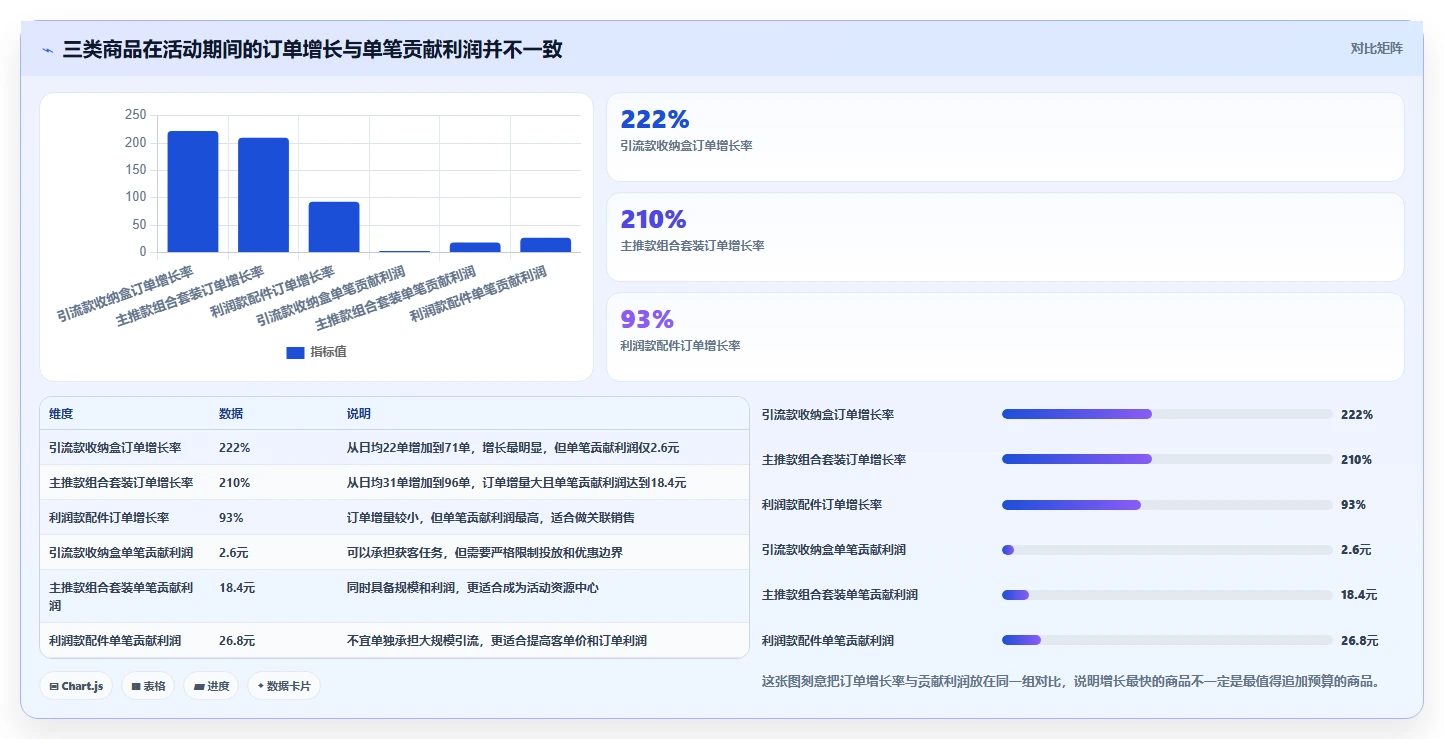Click the 222% cell in the table

[234, 448]
